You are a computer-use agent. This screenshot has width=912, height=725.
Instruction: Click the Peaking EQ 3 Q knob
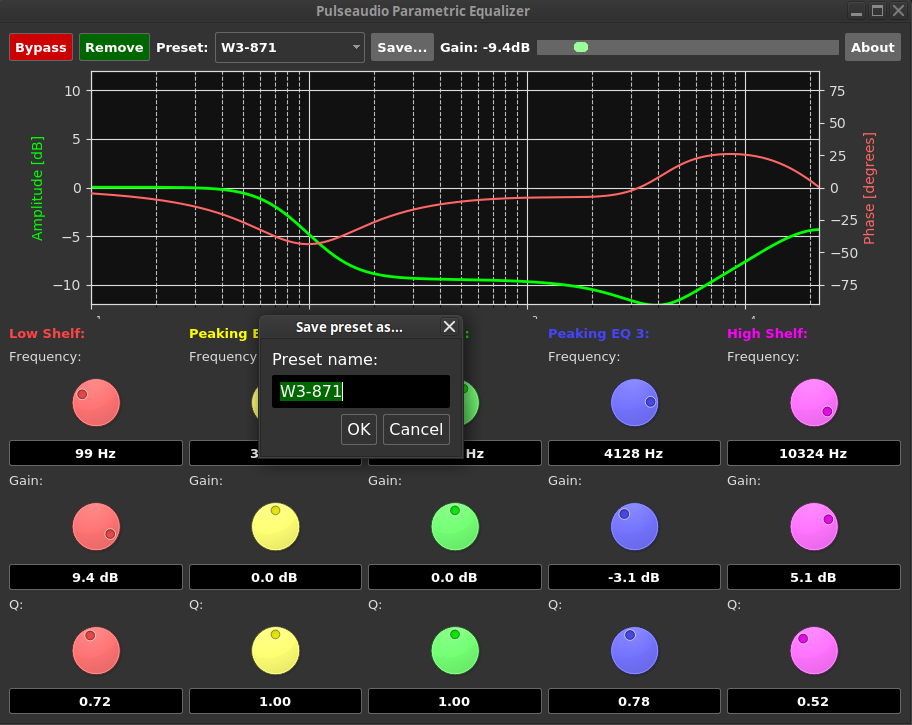point(634,650)
